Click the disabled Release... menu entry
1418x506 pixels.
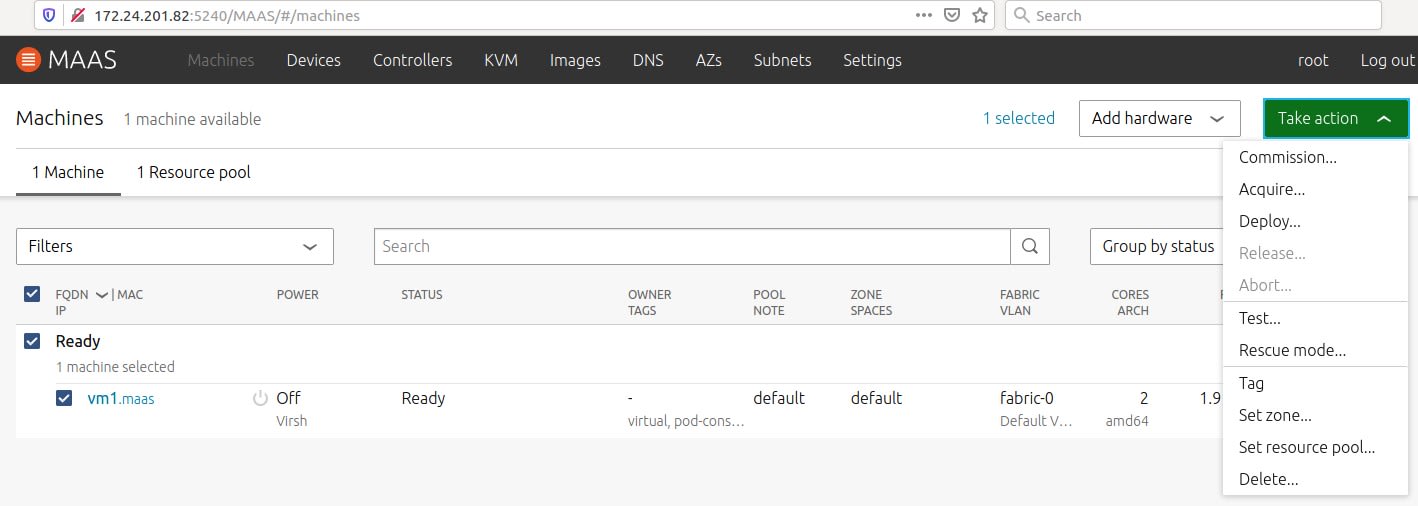[x=1315, y=253]
